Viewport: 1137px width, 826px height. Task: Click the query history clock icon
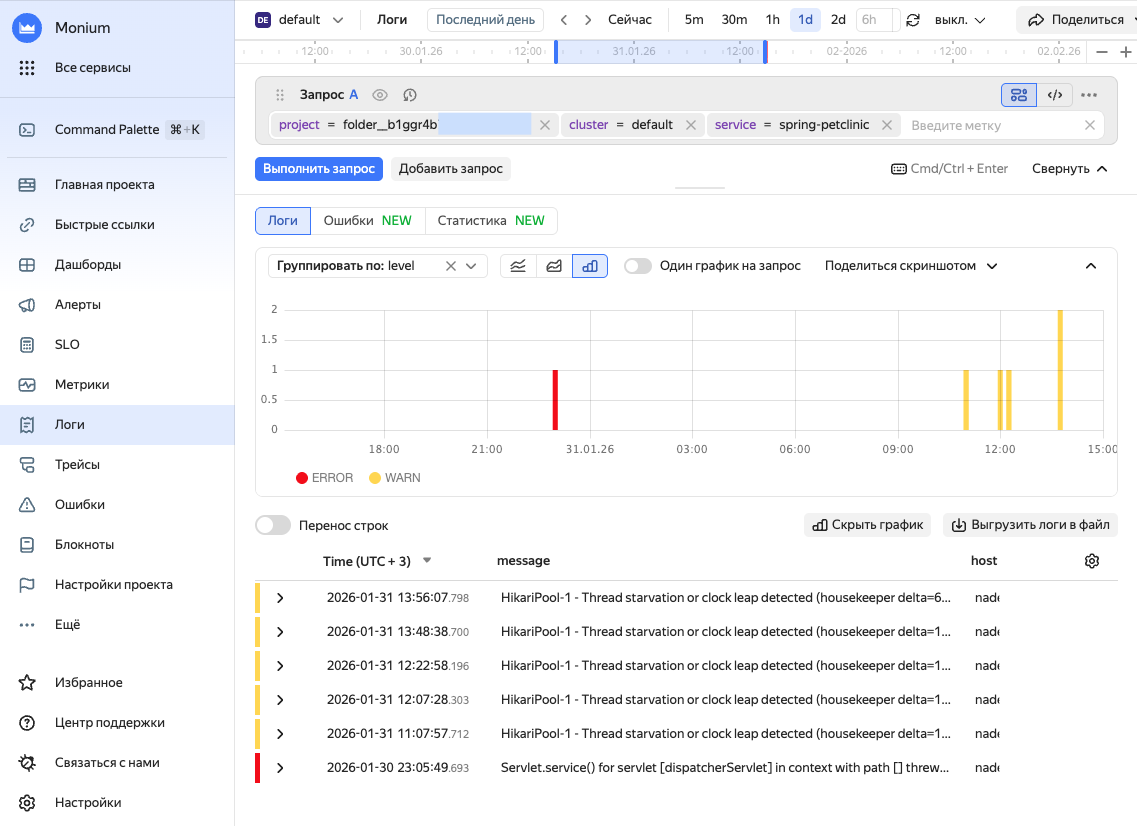coord(410,95)
